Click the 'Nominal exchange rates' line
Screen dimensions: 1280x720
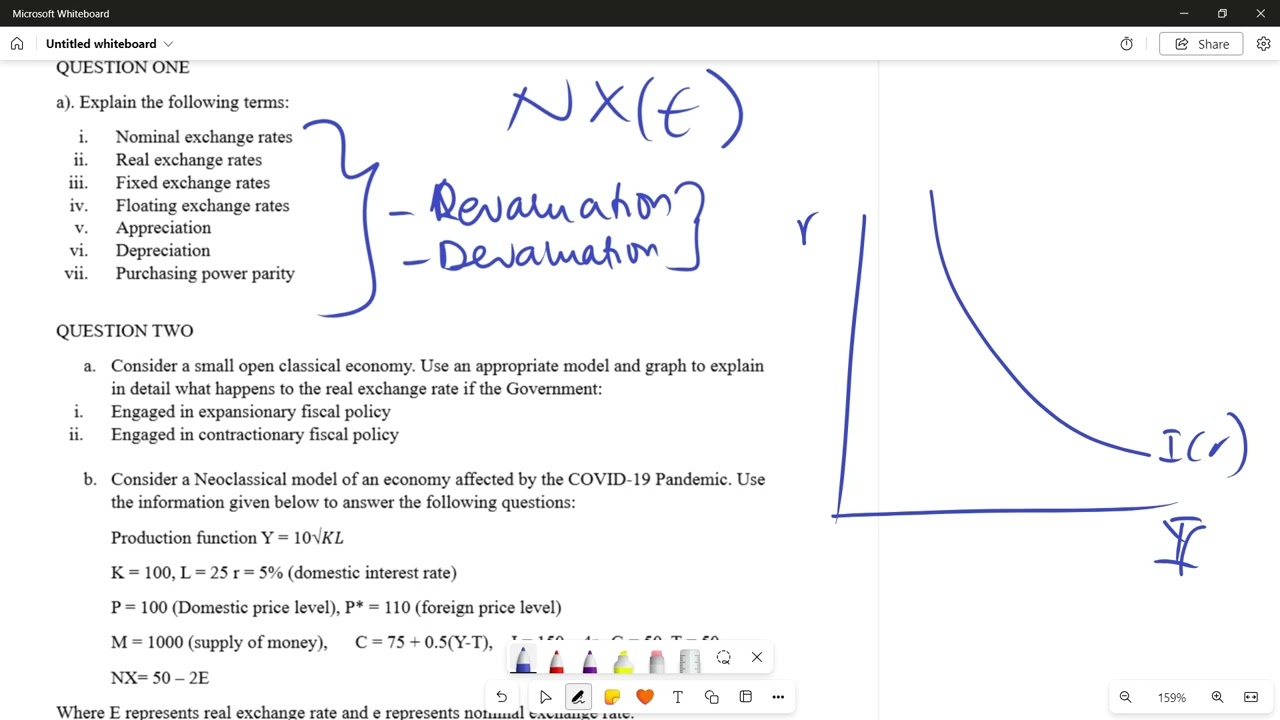coord(204,137)
